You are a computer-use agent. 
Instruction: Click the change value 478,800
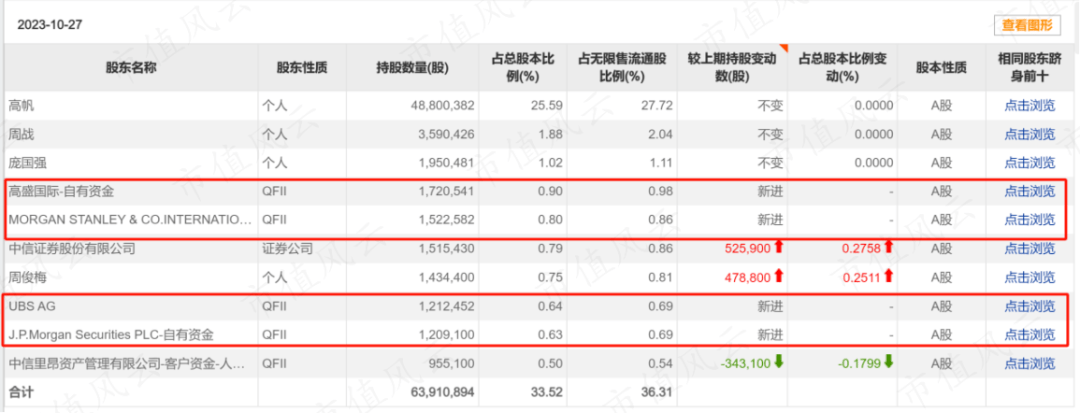click(747, 277)
